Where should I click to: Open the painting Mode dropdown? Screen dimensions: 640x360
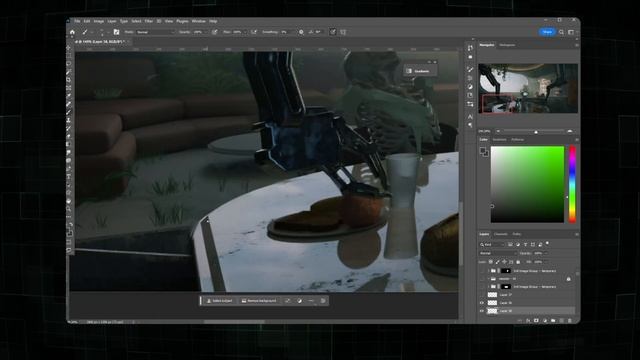click(x=155, y=32)
